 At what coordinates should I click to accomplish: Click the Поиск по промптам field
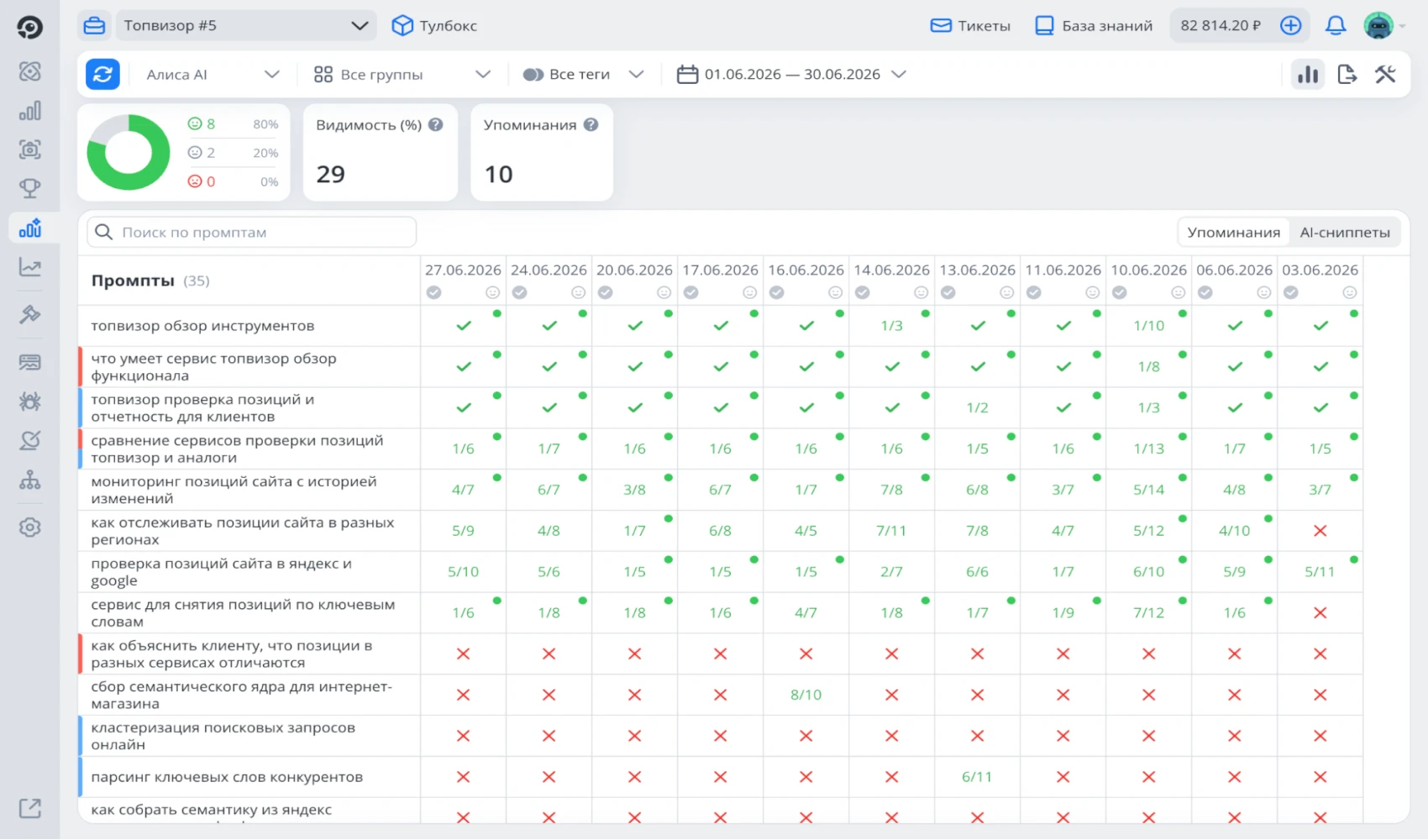[x=251, y=233]
